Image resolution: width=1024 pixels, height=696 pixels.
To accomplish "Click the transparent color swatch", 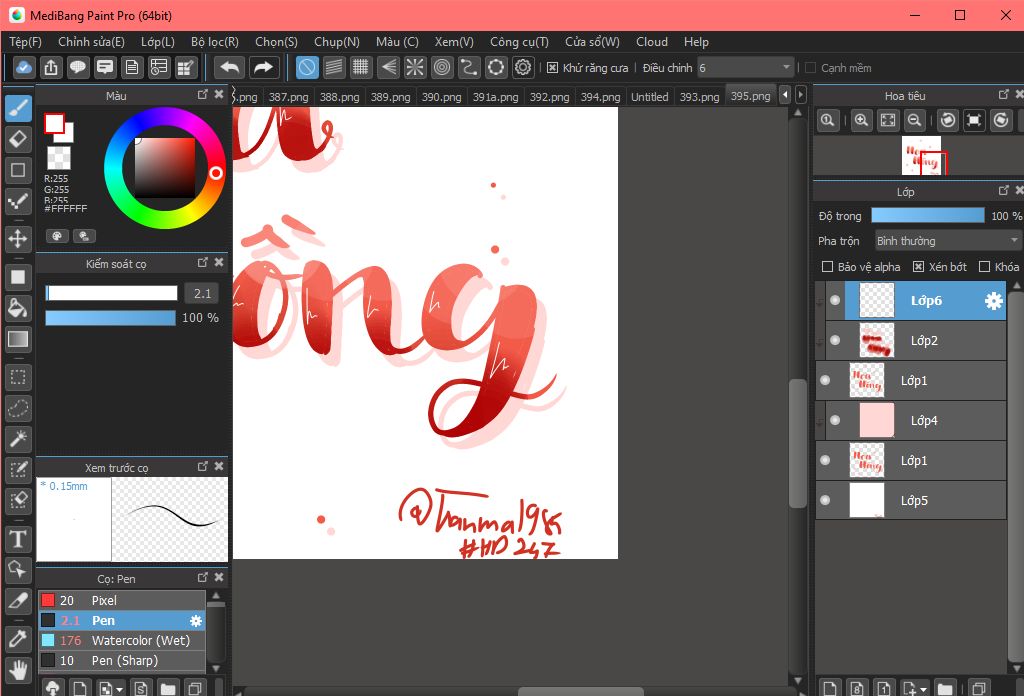I will point(59,157).
